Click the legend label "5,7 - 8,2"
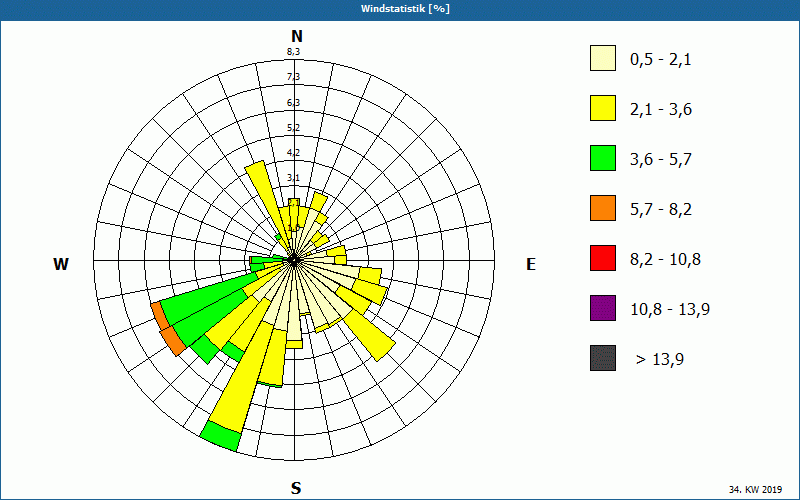Image resolution: width=800 pixels, height=500 pixels. click(661, 210)
